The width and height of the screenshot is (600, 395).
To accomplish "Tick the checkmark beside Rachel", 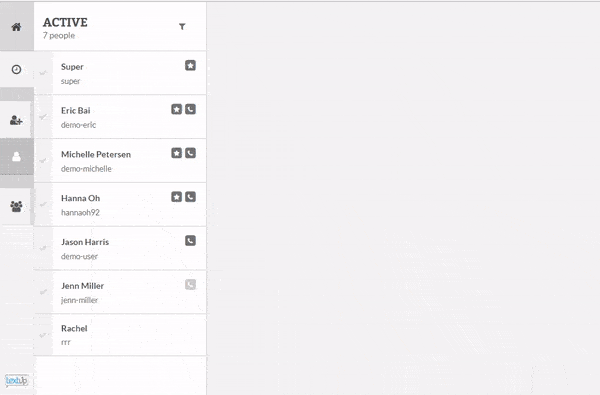I will click(43, 335).
